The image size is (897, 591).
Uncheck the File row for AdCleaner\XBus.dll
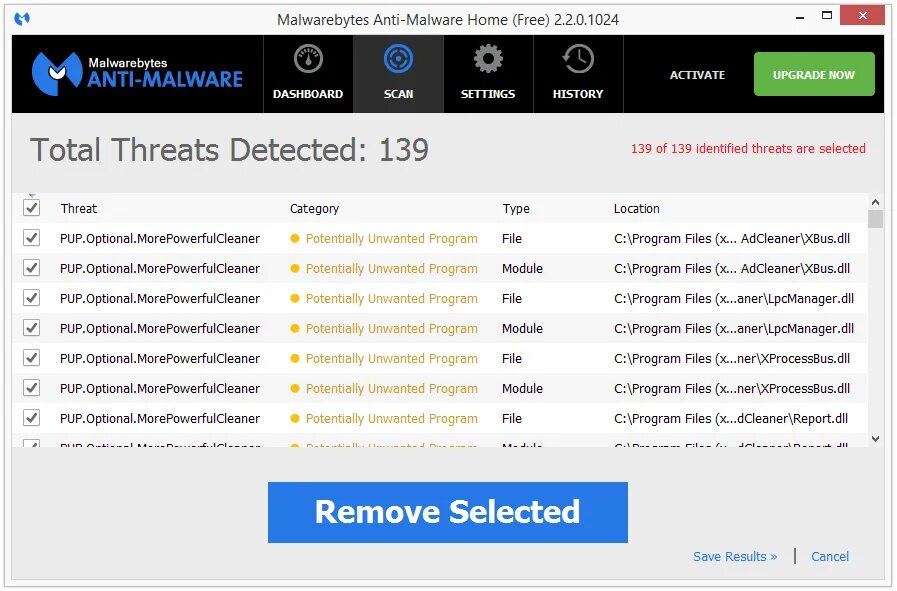click(x=31, y=238)
